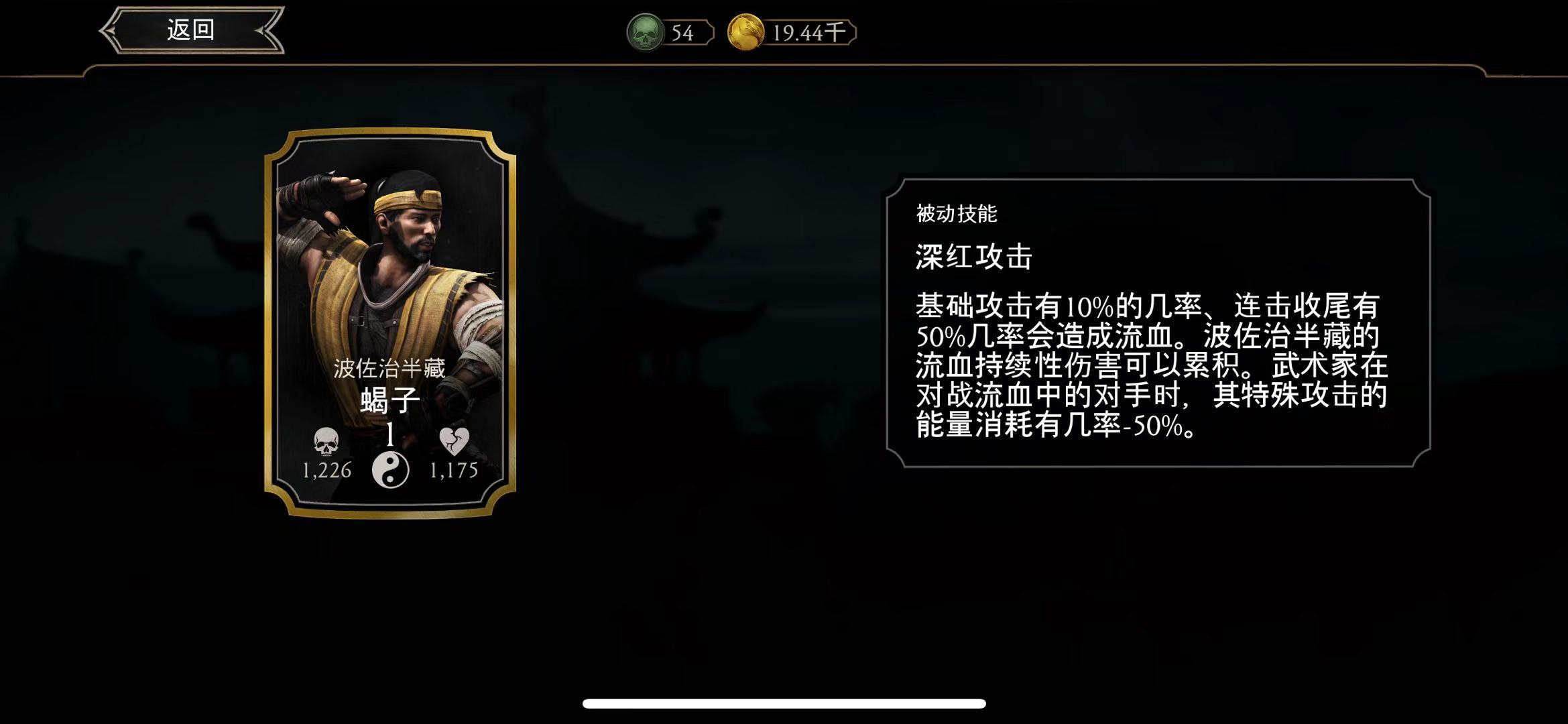
Task: Tap the 返回 back button
Action: point(192,30)
